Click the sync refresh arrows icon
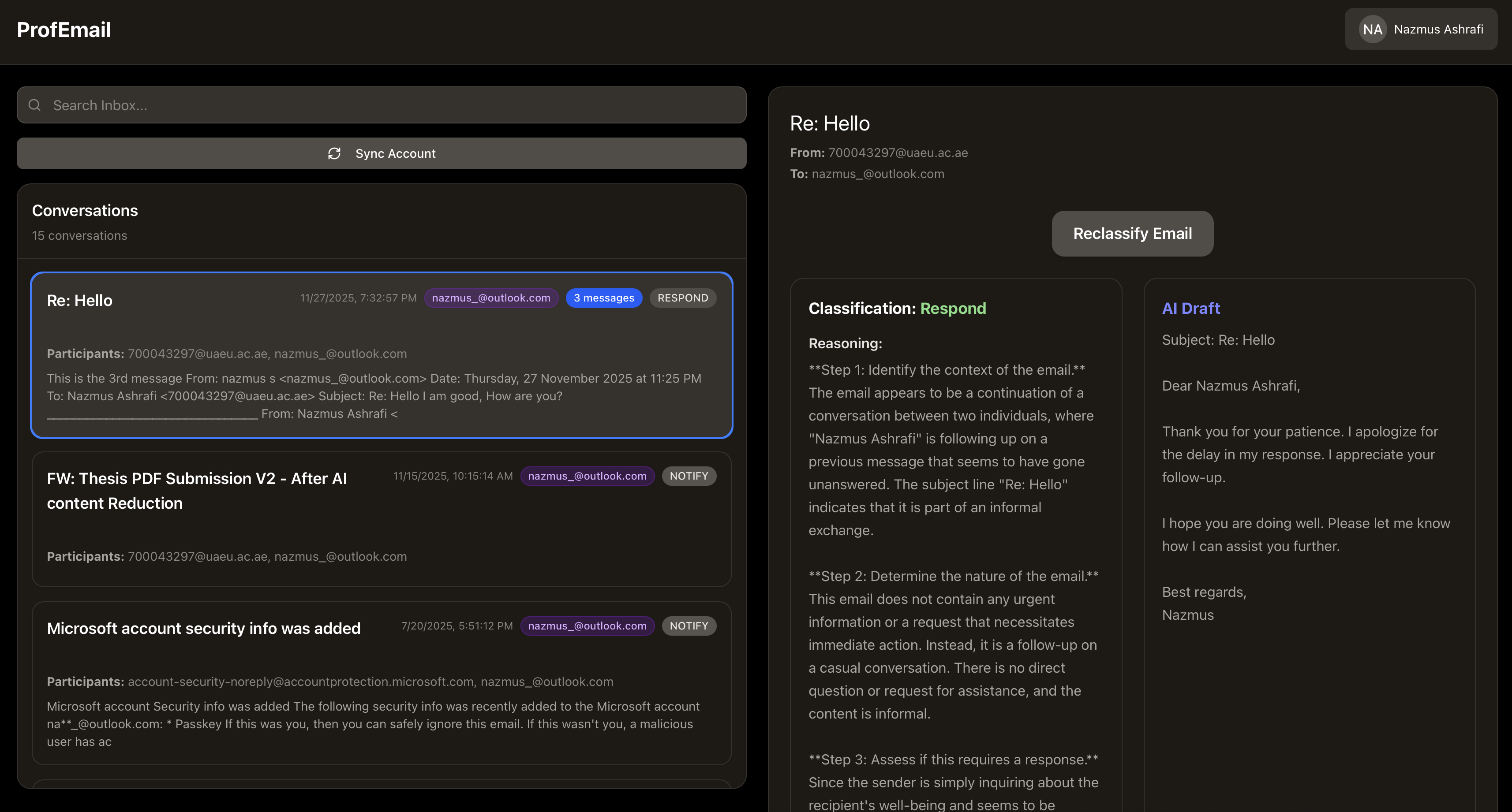Viewport: 1512px width, 812px height. (x=334, y=153)
